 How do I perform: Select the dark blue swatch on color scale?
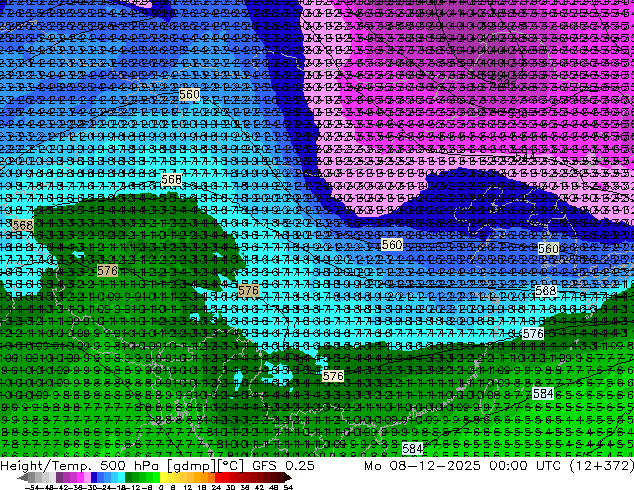coord(94,478)
